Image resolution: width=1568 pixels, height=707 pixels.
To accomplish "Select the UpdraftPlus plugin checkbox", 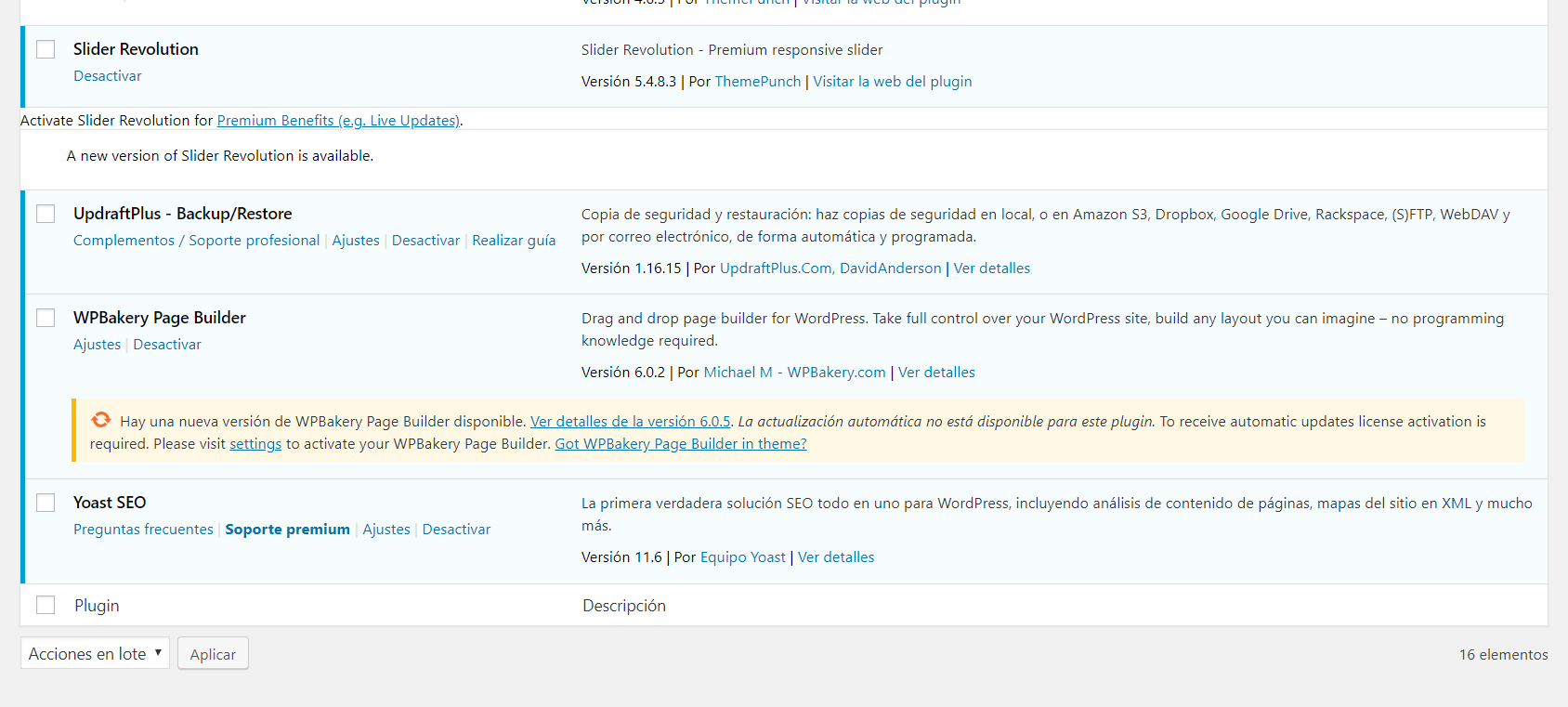I will [x=46, y=214].
